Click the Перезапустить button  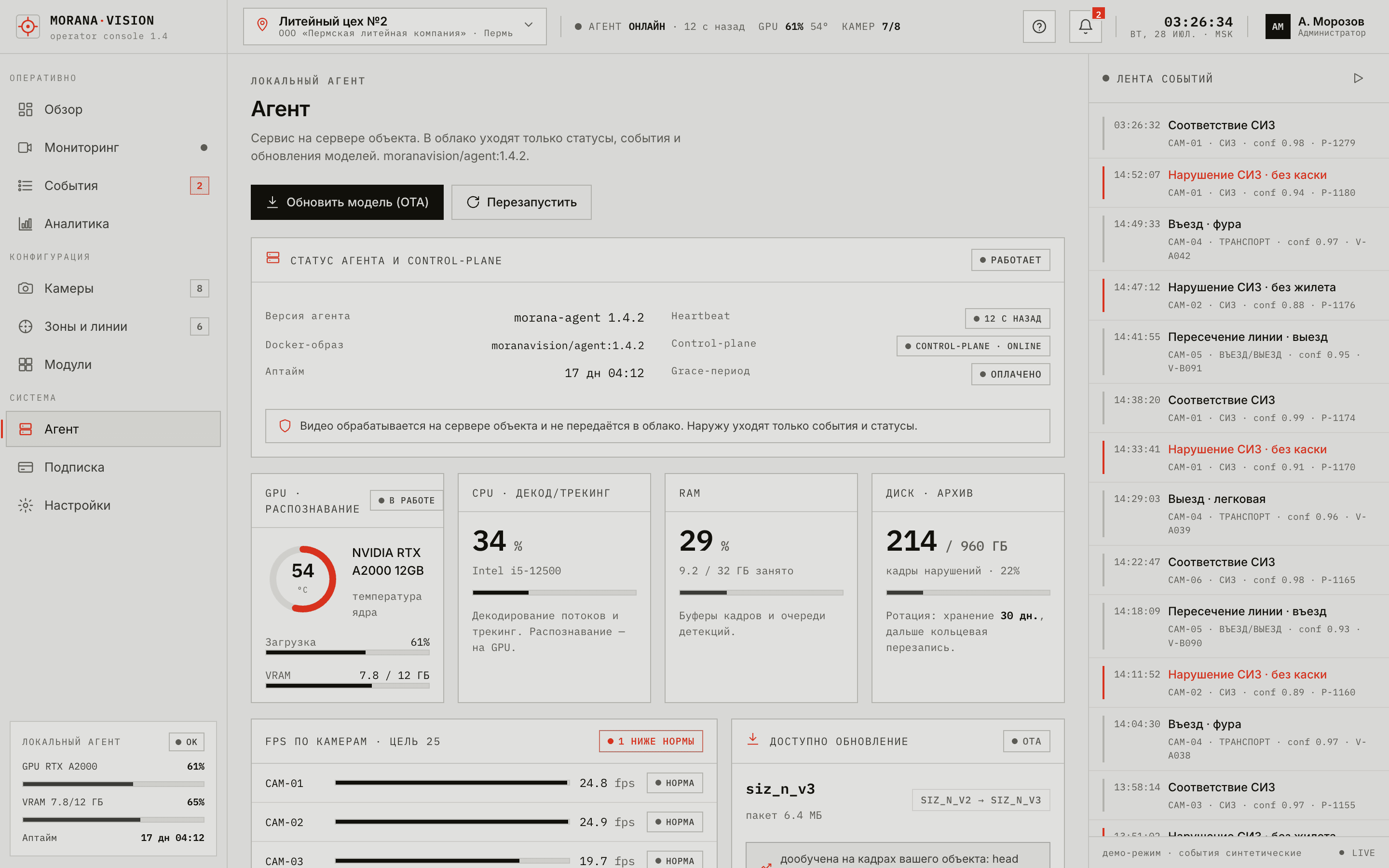521,202
